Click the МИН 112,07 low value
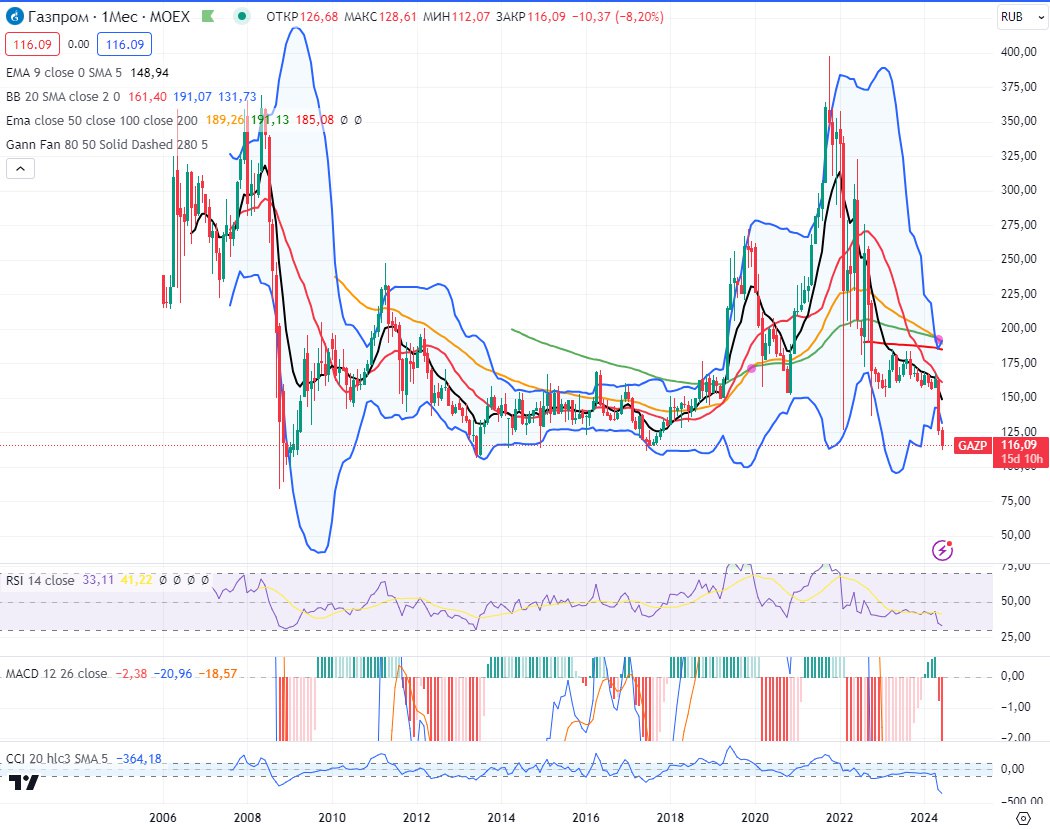1050x829 pixels. pyautogui.click(x=456, y=17)
